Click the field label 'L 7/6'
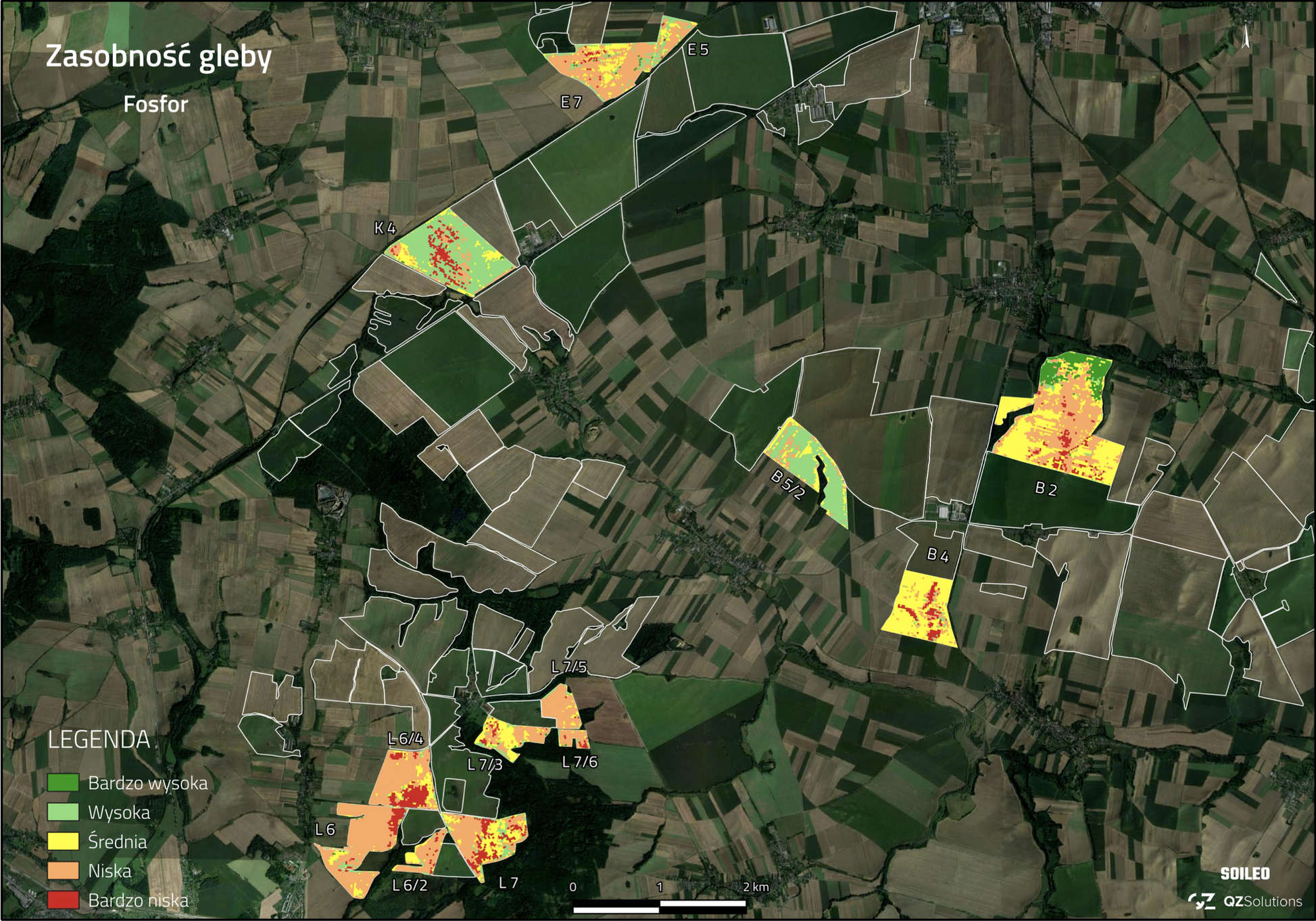 pyautogui.click(x=580, y=762)
